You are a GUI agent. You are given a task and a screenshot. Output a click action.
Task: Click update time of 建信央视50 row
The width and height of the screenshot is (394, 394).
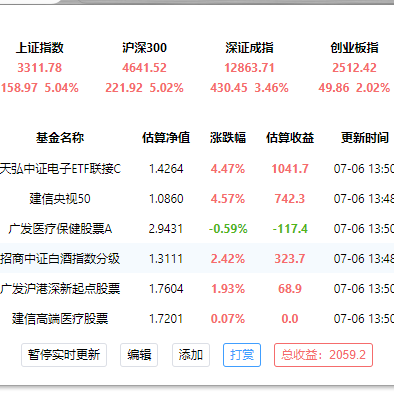point(364,199)
